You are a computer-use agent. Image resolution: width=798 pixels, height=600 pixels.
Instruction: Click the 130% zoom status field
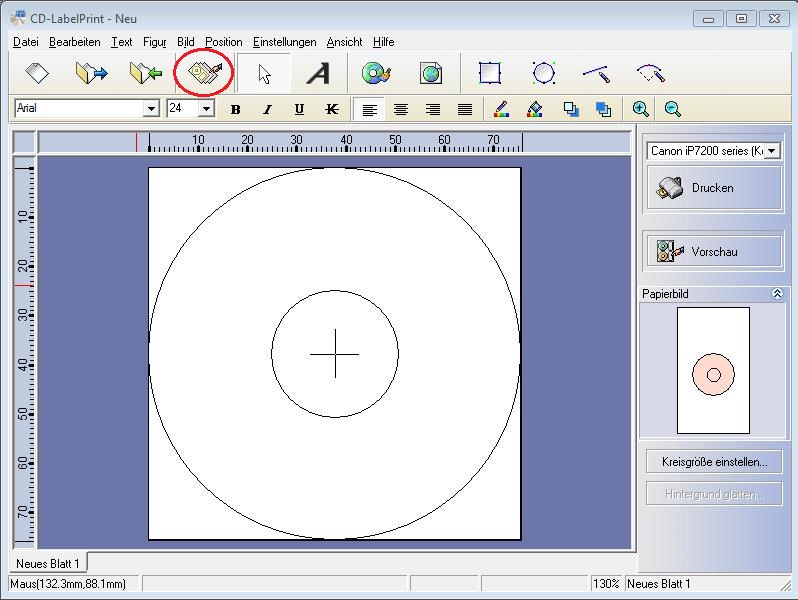[x=606, y=584]
